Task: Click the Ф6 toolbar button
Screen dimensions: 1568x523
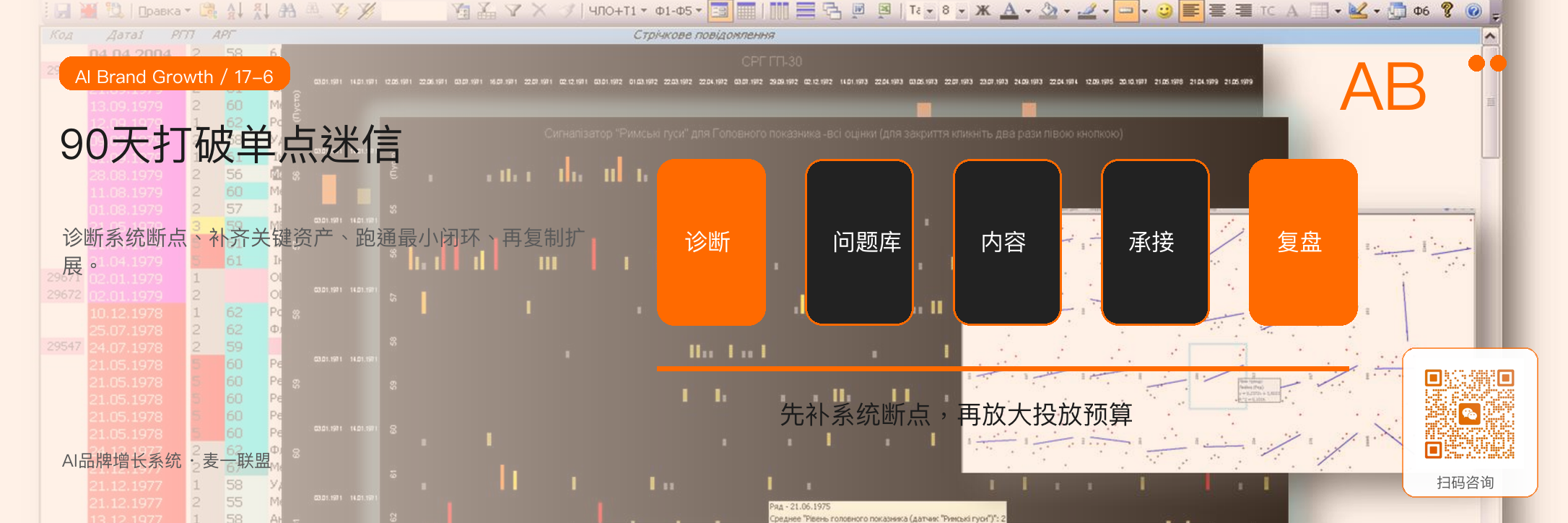Action: [x=1421, y=10]
